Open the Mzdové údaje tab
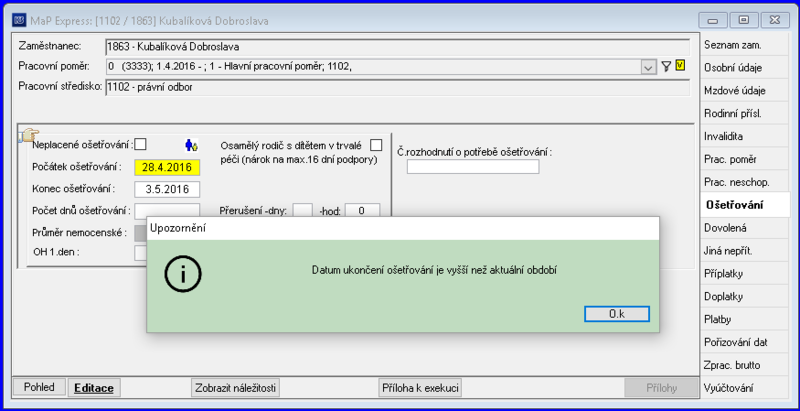800x411 pixels. [x=745, y=91]
